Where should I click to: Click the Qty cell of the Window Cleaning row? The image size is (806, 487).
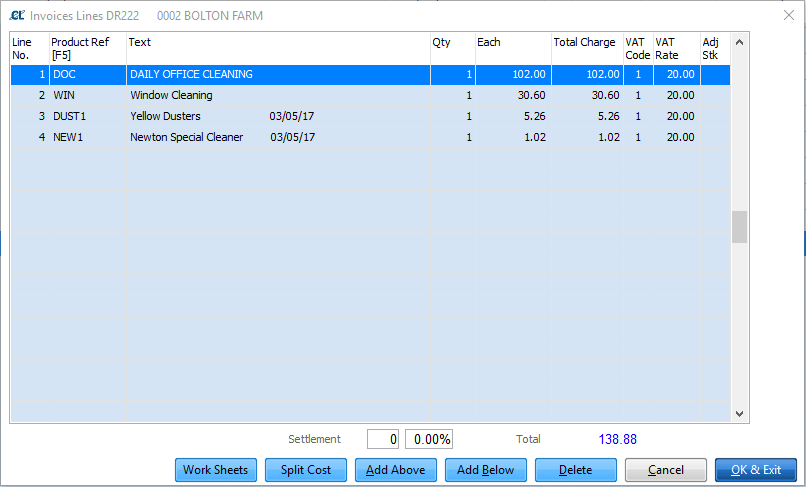pos(453,96)
